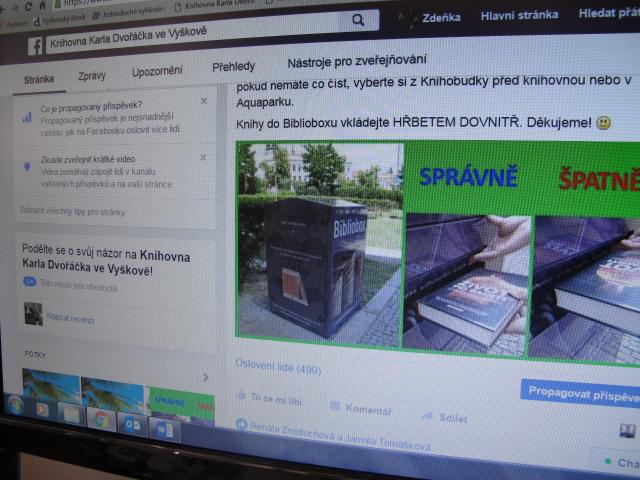
Task: Open Outlook from the taskbar
Action: (133, 423)
